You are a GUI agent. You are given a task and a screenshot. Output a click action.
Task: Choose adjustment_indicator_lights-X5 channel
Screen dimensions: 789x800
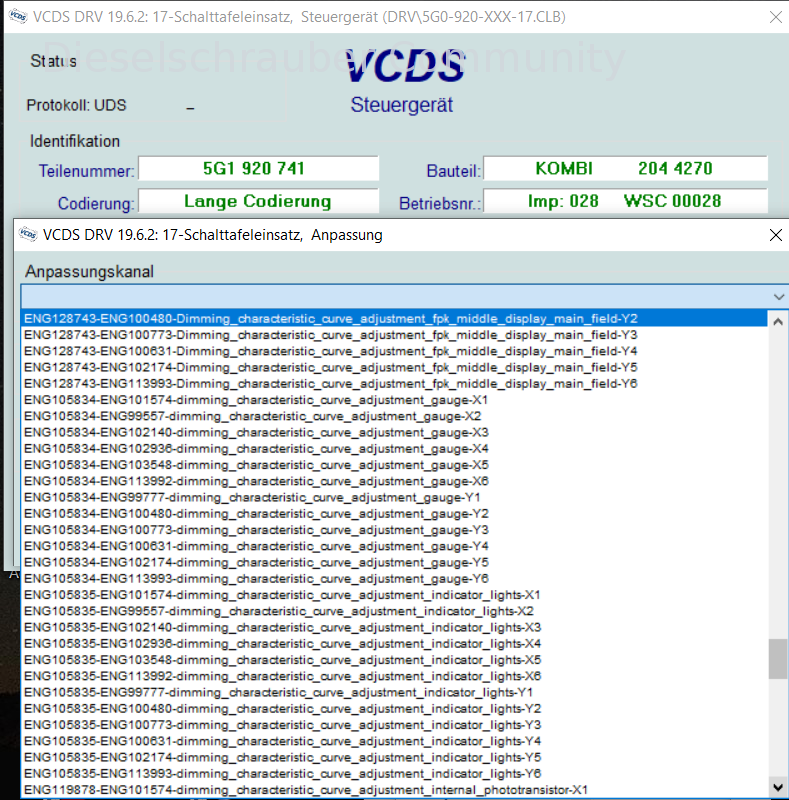pos(394,660)
